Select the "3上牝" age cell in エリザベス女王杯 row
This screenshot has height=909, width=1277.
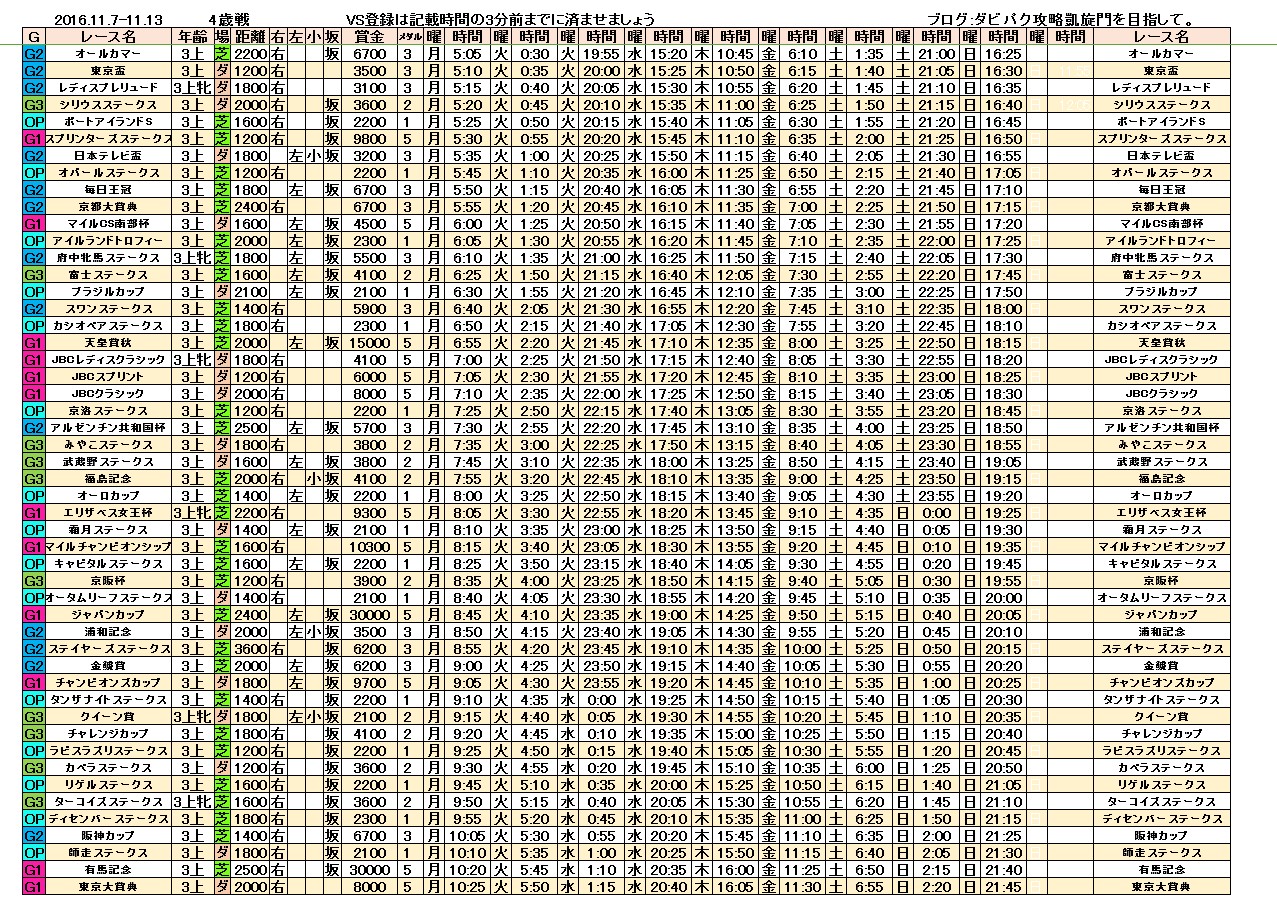(193, 512)
